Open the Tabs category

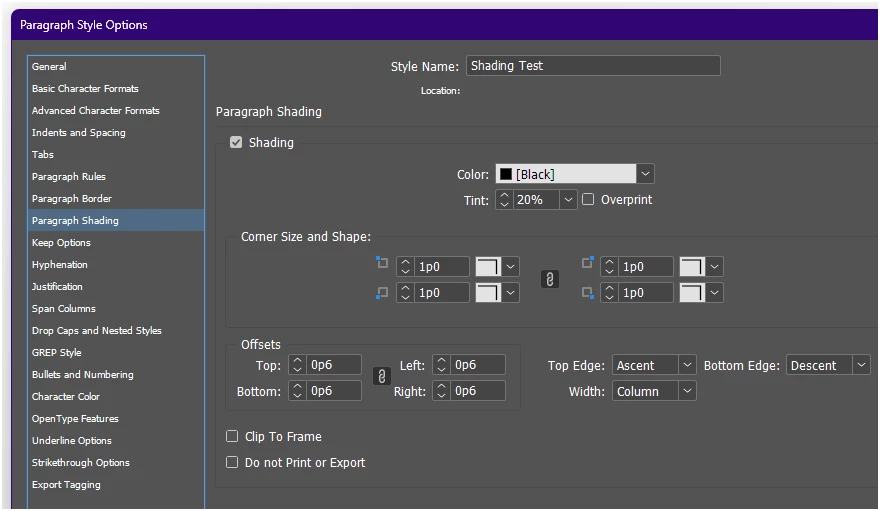(116, 154)
